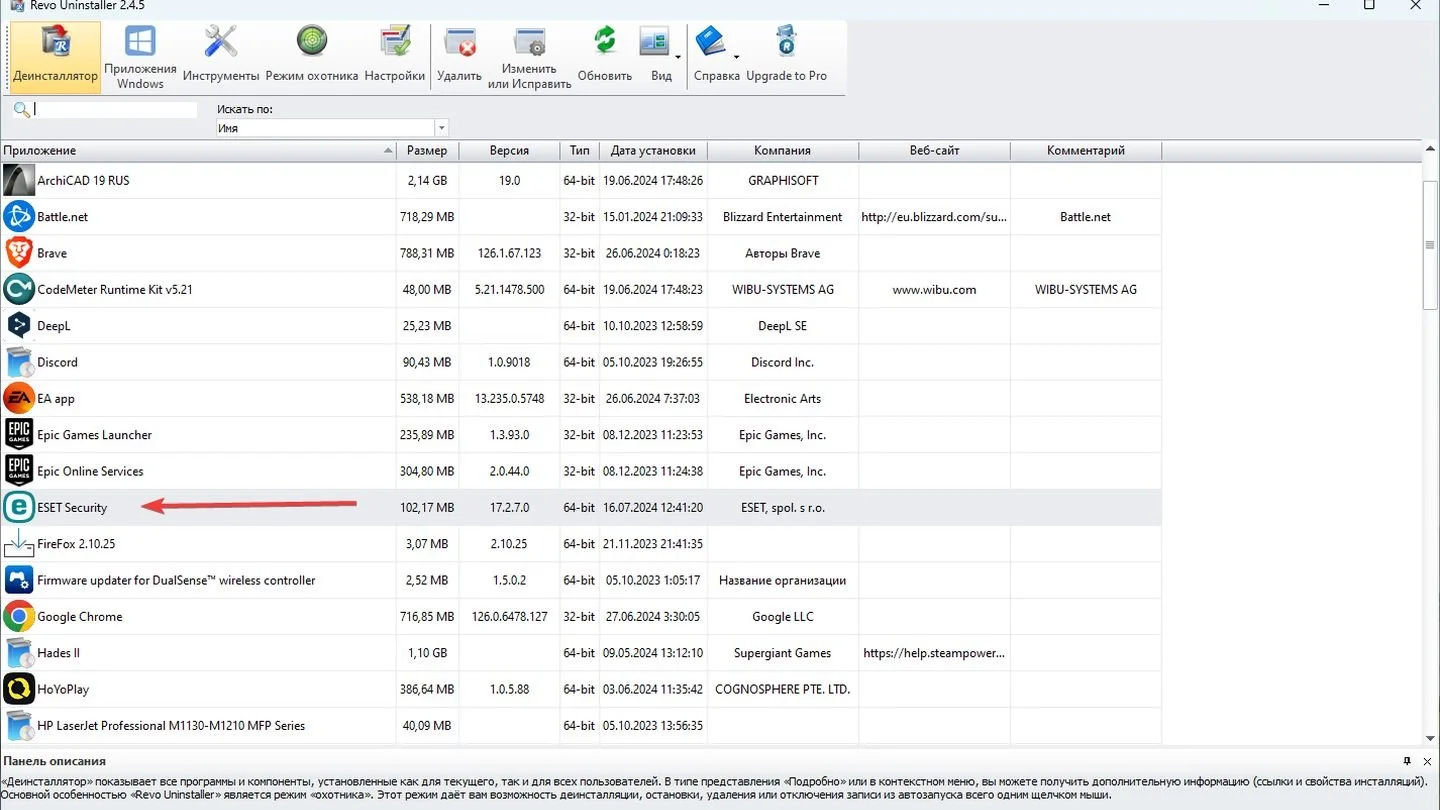Click the 16.07.2024 12:41:20 date cell
The width and height of the screenshot is (1440, 810).
coord(653,508)
